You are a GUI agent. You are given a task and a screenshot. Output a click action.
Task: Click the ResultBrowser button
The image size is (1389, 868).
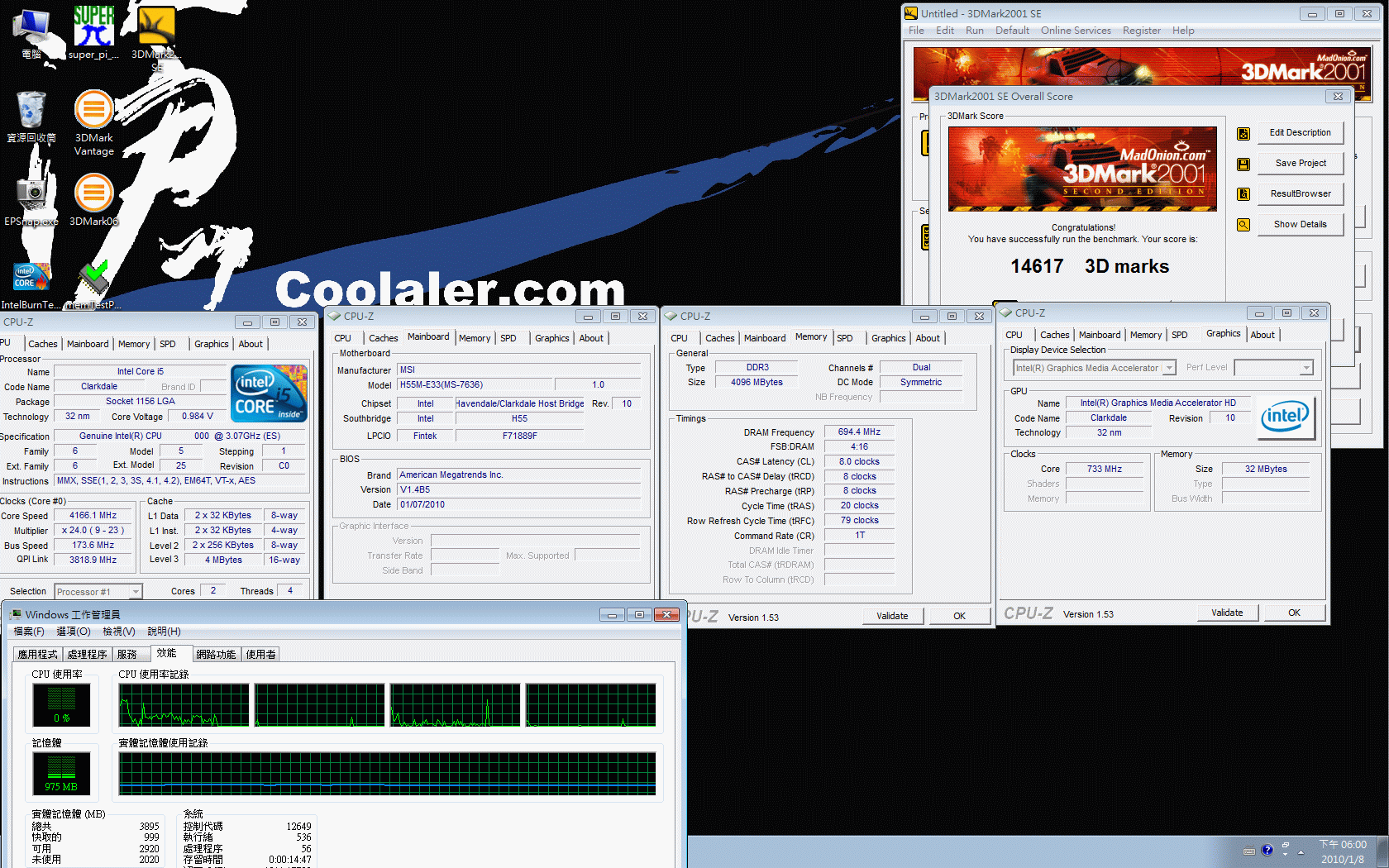coord(1300,194)
